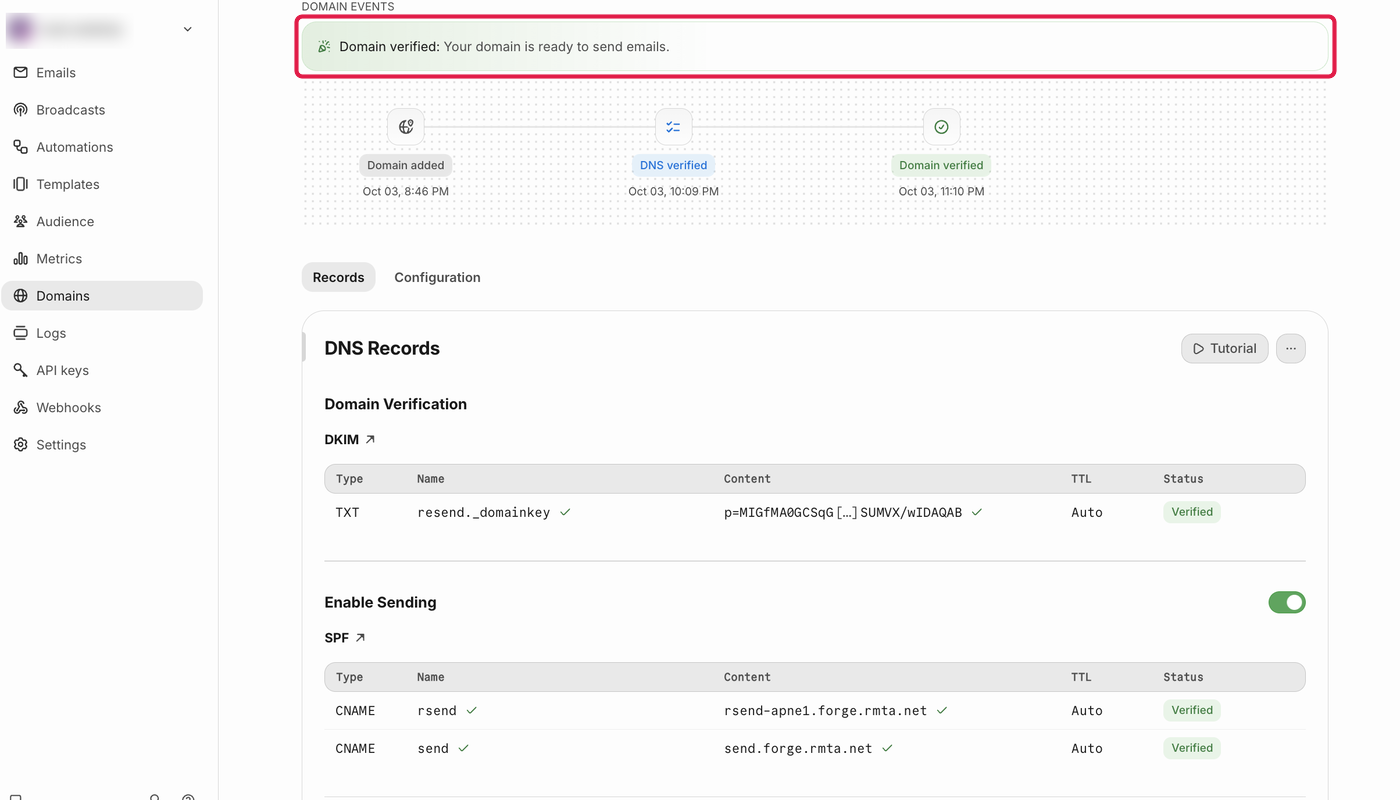
Task: Click the Templates icon in sidebar
Action: point(20,184)
